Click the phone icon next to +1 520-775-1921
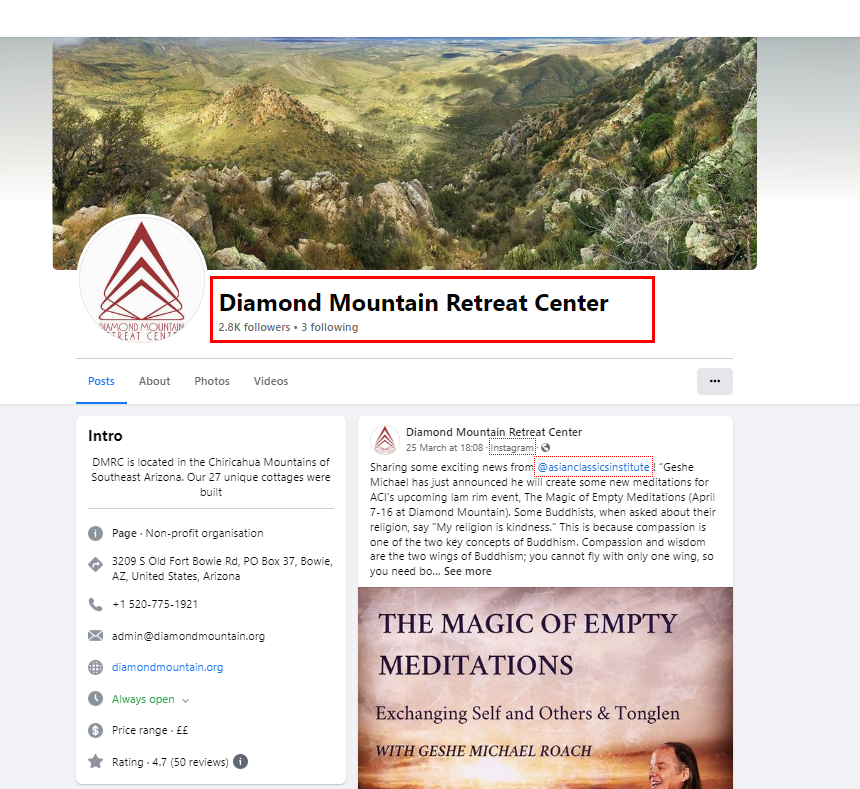 tap(95, 604)
